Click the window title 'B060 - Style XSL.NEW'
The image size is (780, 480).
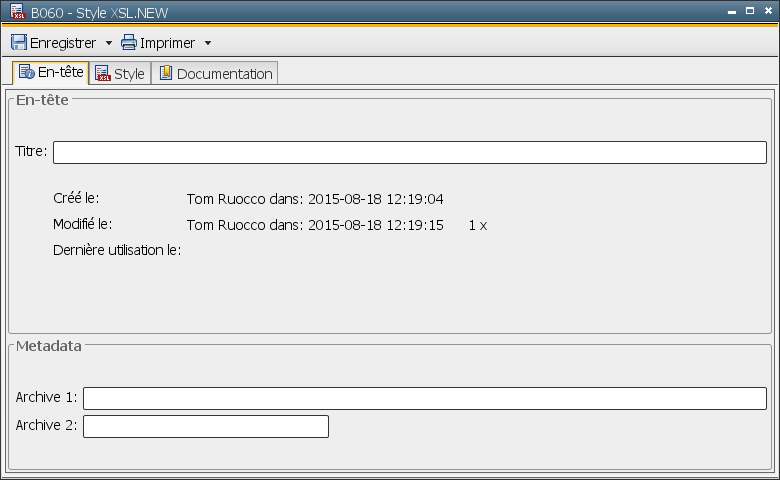97,12
